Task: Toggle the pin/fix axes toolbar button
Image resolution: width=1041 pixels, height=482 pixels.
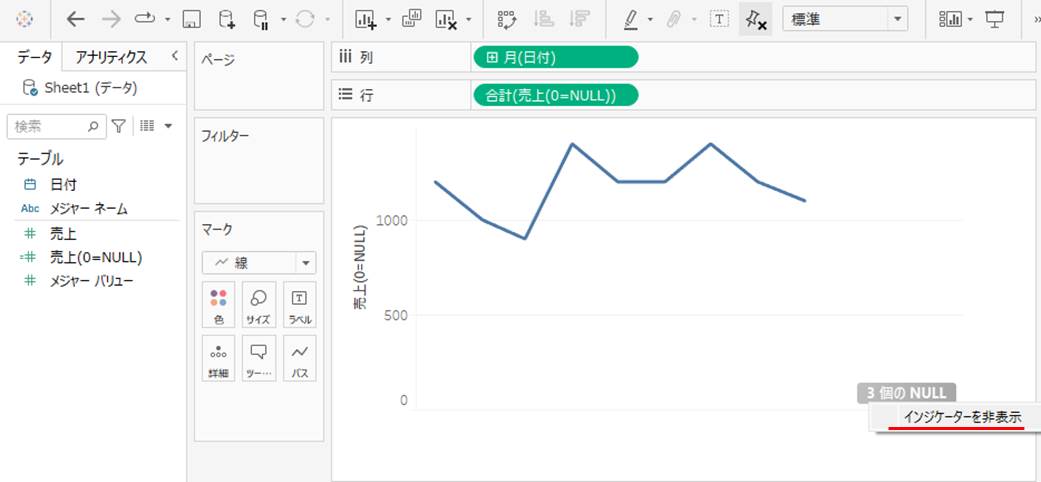Action: [755, 19]
